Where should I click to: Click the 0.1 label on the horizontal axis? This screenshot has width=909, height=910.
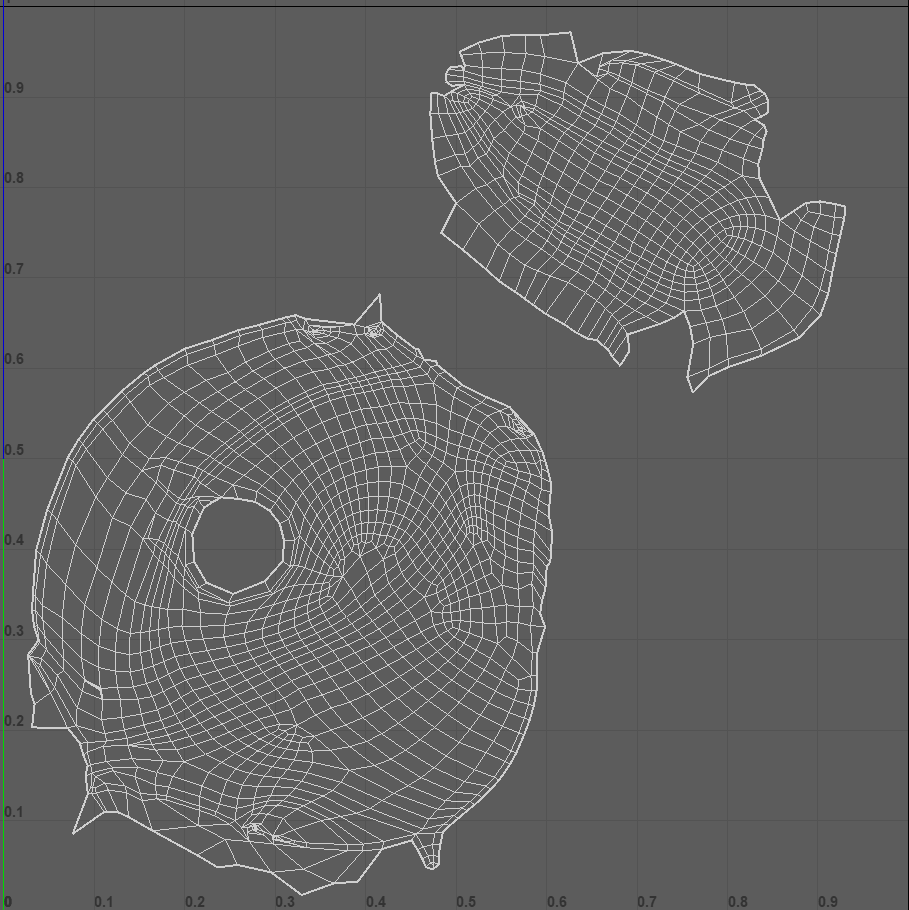point(104,901)
